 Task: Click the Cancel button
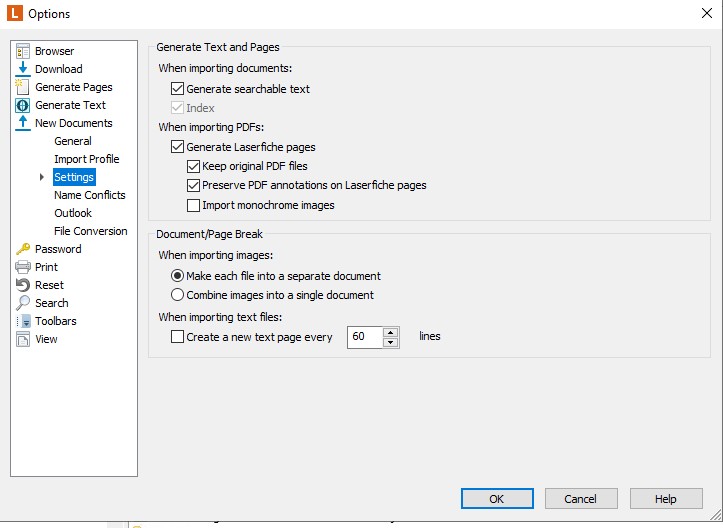tap(580, 498)
